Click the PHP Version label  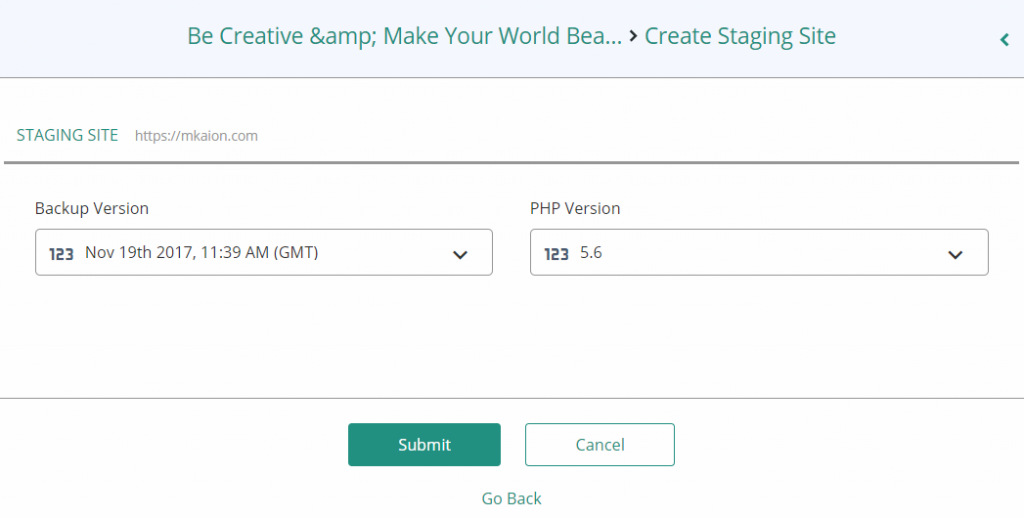[575, 208]
